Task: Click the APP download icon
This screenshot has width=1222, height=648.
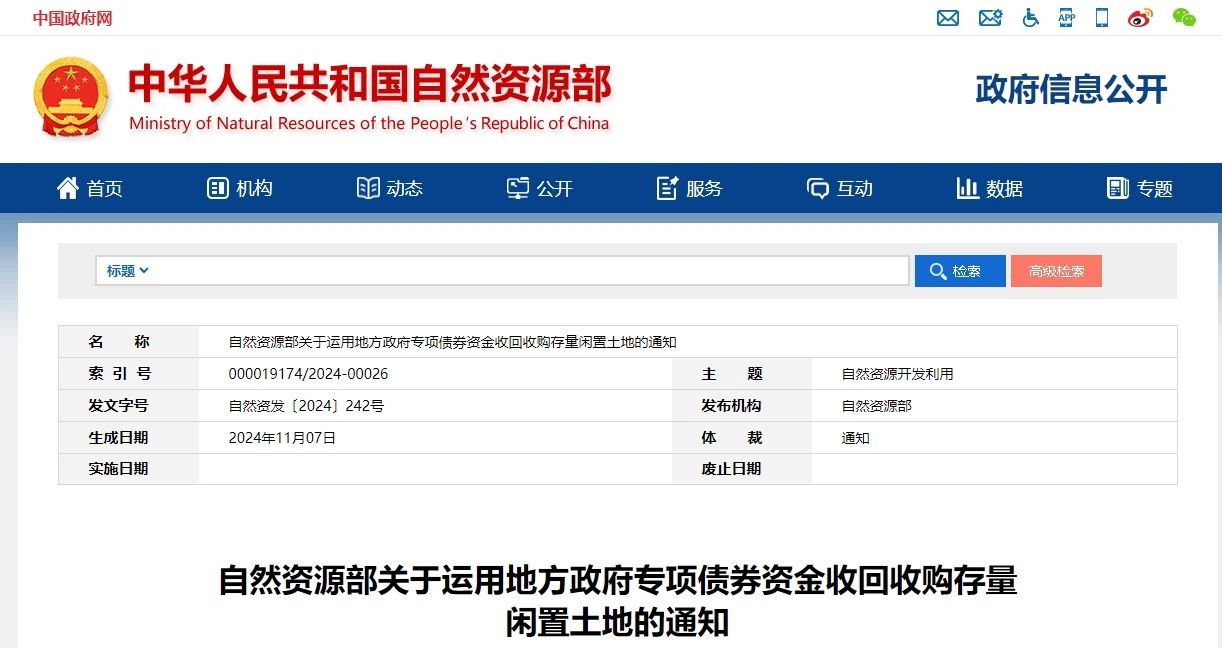Action: [x=1066, y=18]
